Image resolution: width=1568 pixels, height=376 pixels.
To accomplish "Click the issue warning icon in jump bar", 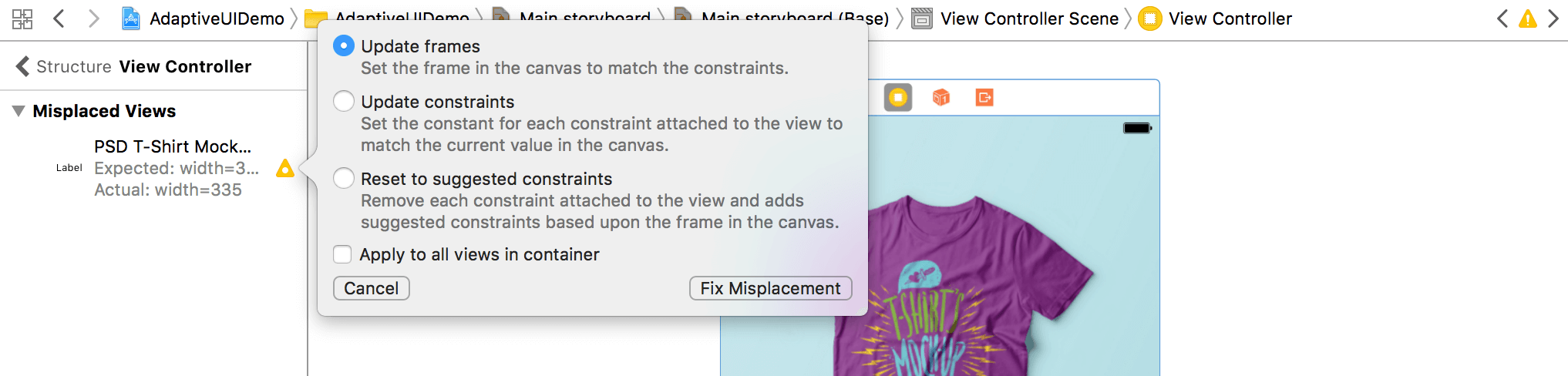I will [x=1527, y=18].
